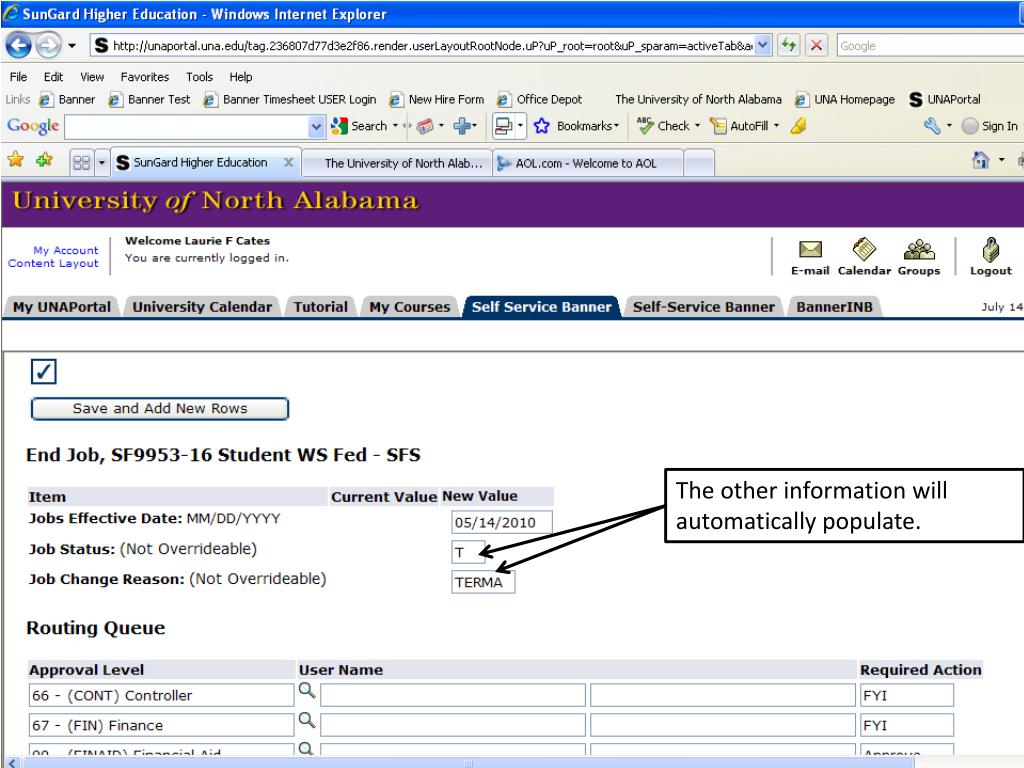Open the new blank tab button
The image size is (1024, 768).
[699, 163]
